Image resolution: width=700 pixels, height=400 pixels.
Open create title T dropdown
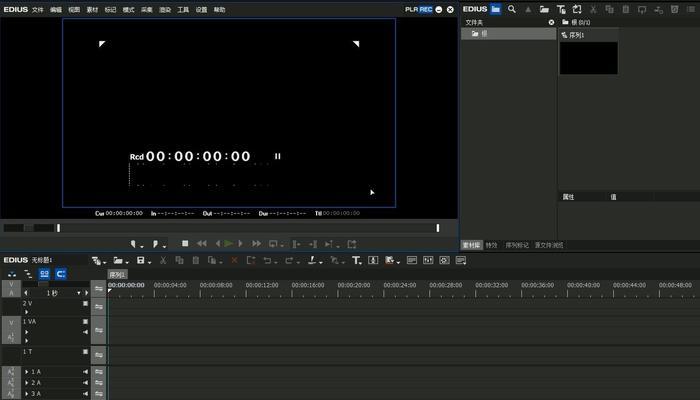click(357, 260)
